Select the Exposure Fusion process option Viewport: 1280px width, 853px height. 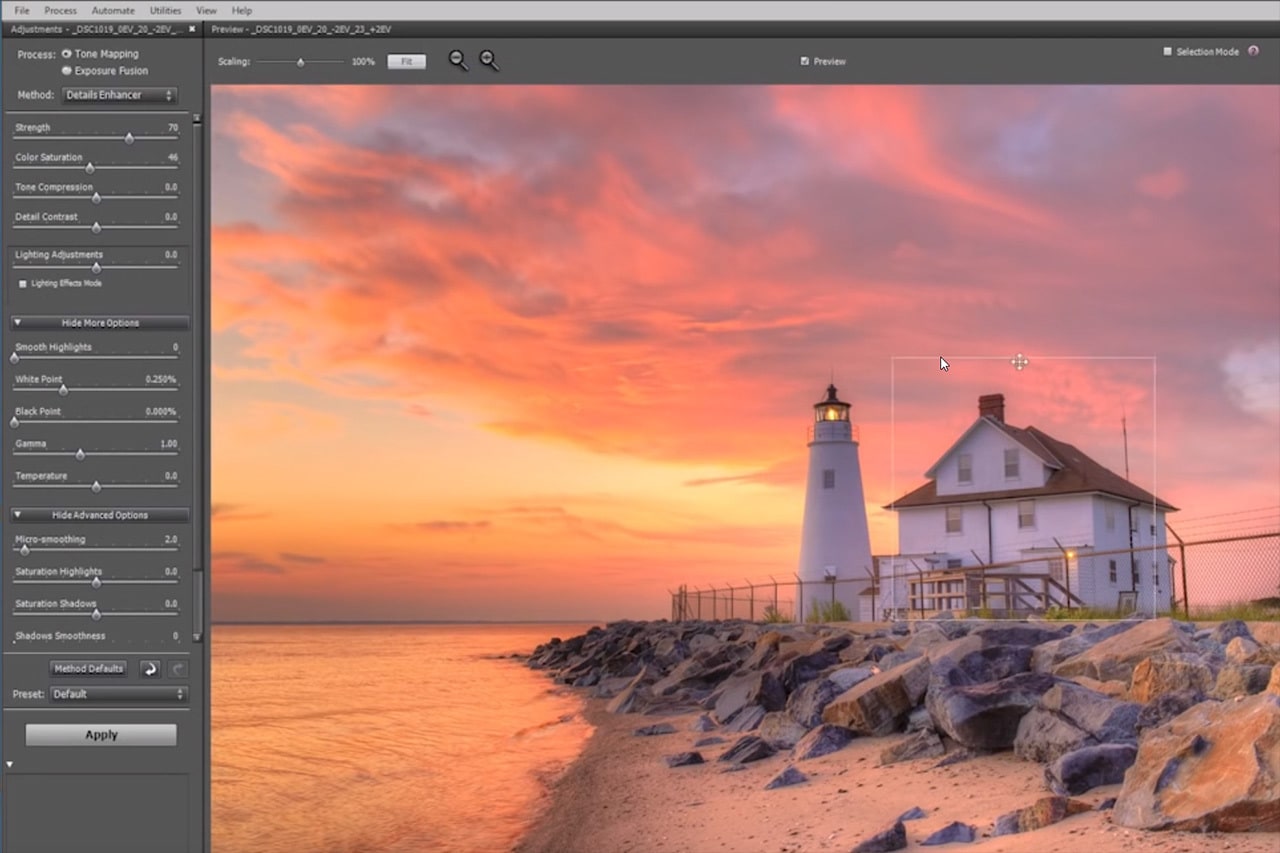pyautogui.click(x=67, y=71)
